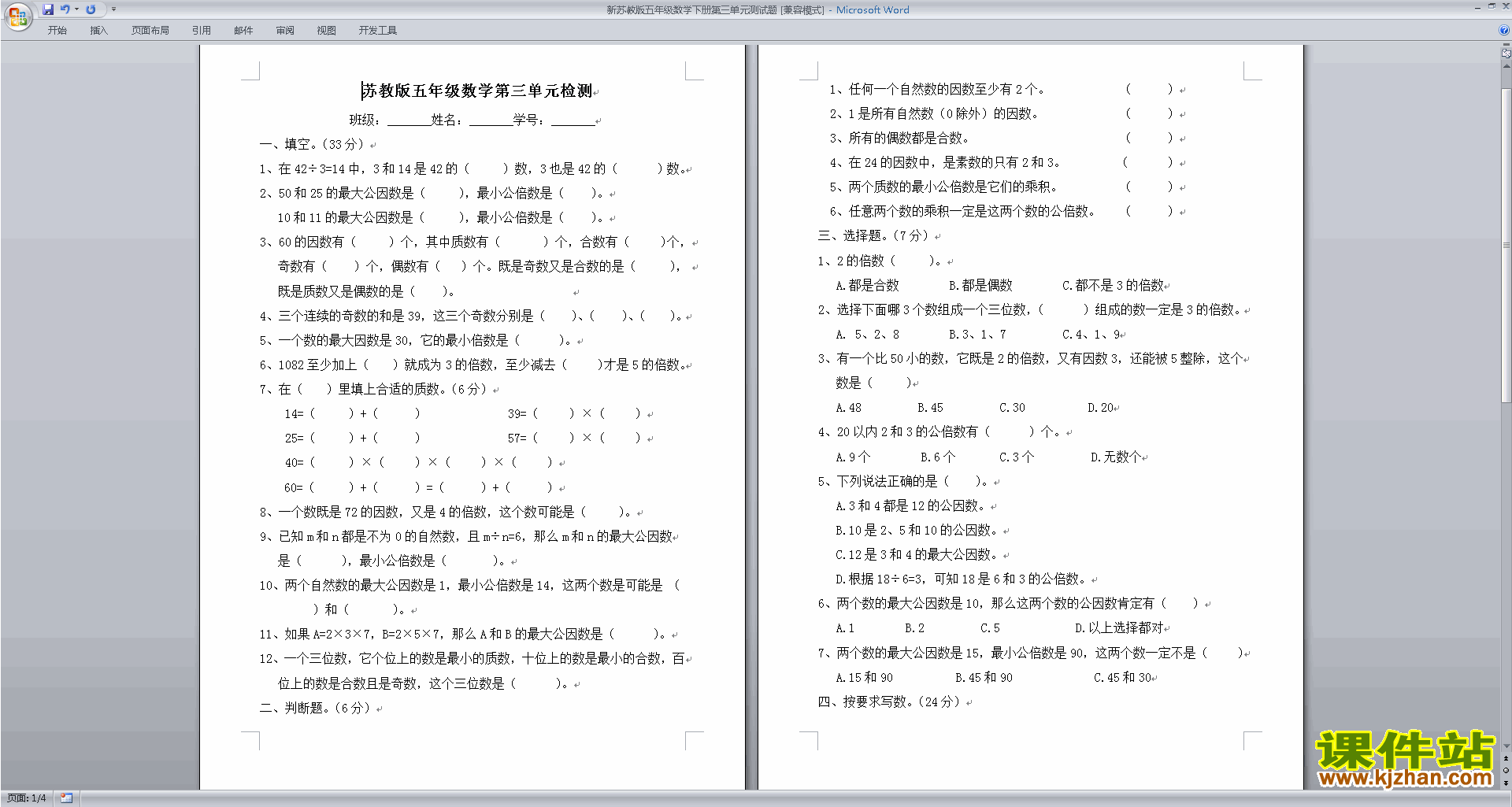Screen dimensions: 1512x807
Task: Click option D.无数个
Action: point(1116,457)
